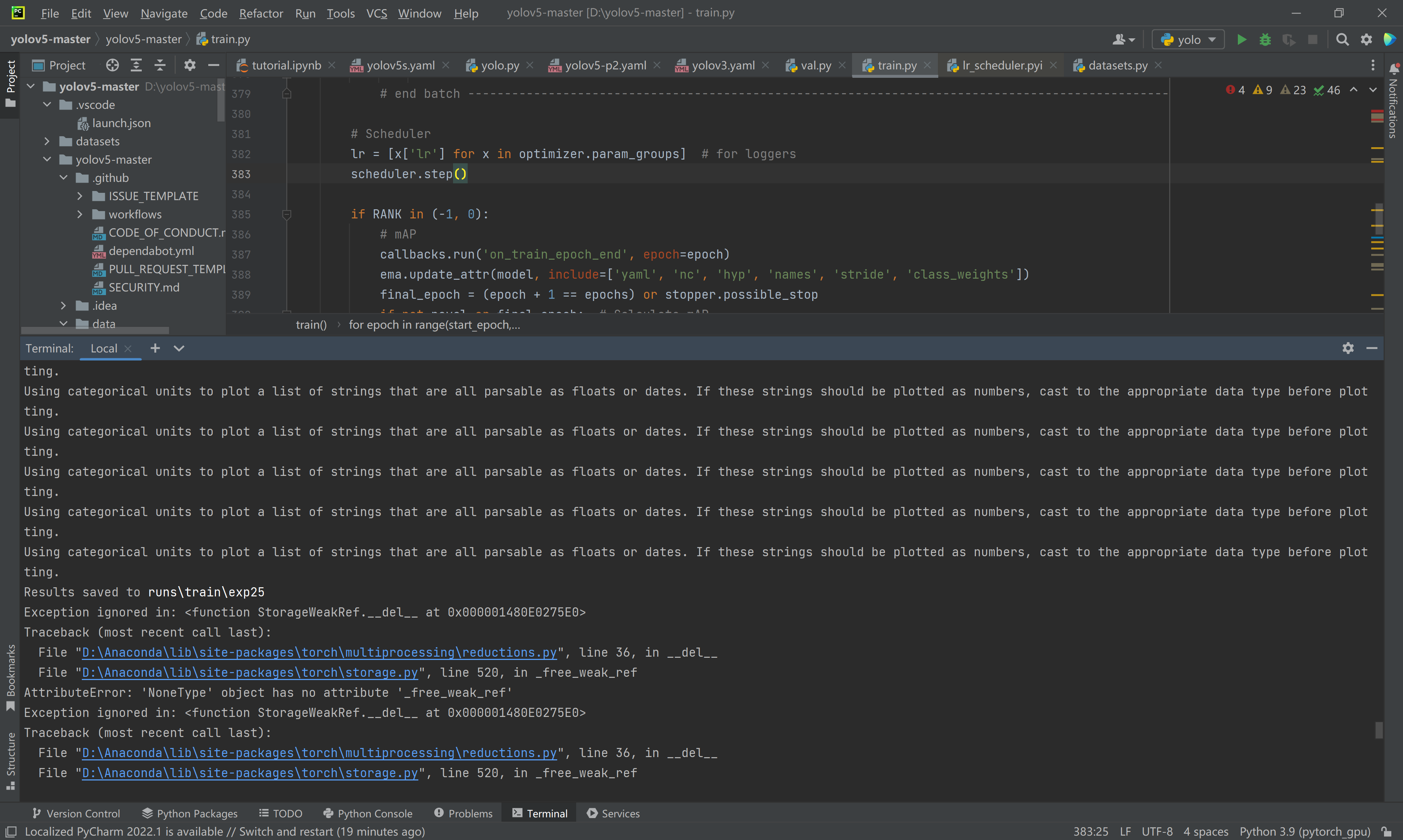Open the Refactor menu
Screen dimensions: 1403x840
261,13
